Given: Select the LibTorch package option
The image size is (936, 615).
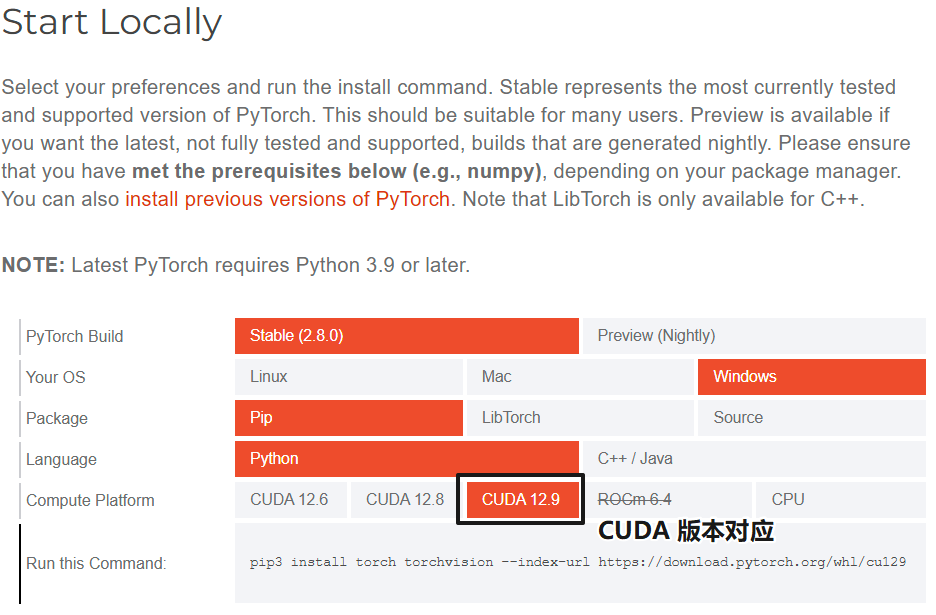Looking at the screenshot, I should tap(580, 418).
